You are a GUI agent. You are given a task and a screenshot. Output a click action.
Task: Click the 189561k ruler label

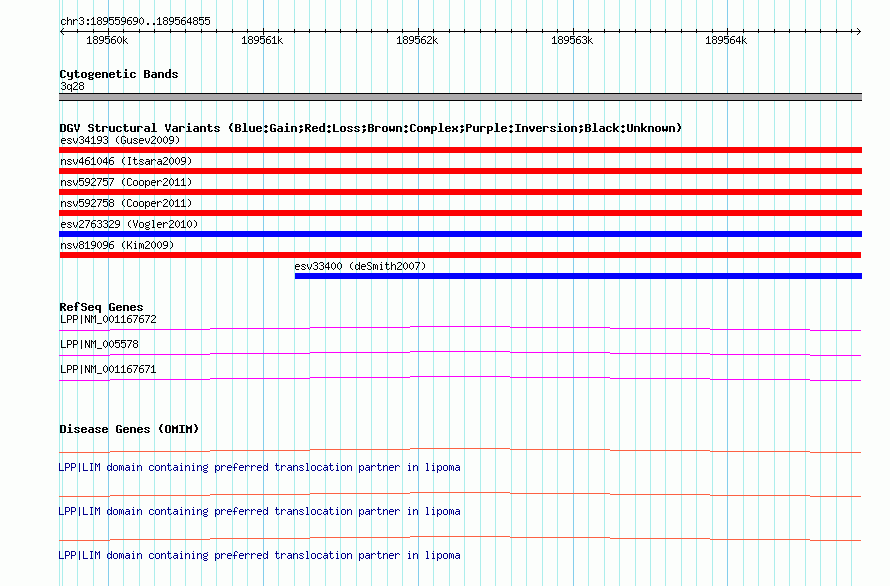[x=262, y=40]
